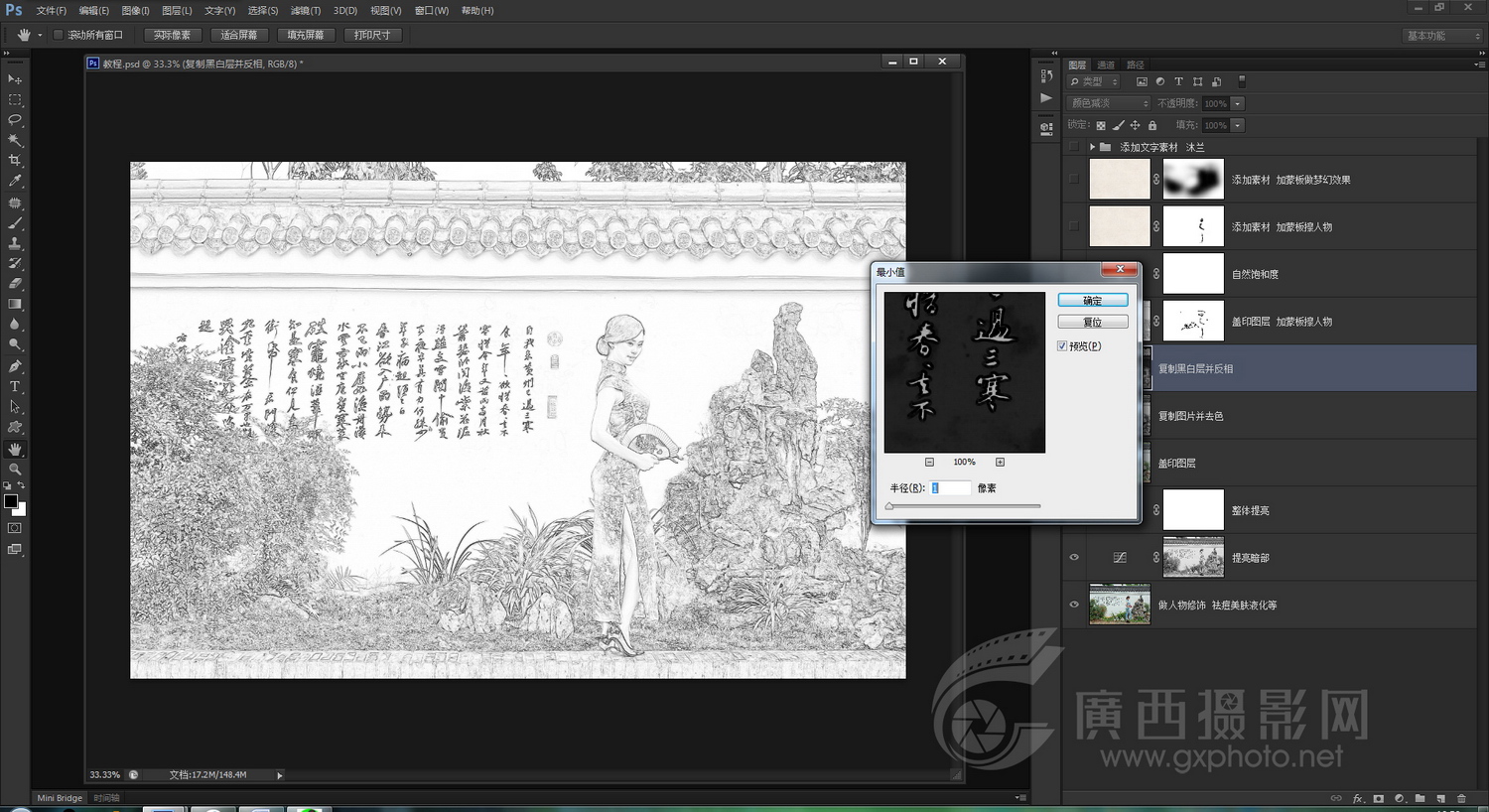Open the 窗口(W) menu

(x=432, y=11)
